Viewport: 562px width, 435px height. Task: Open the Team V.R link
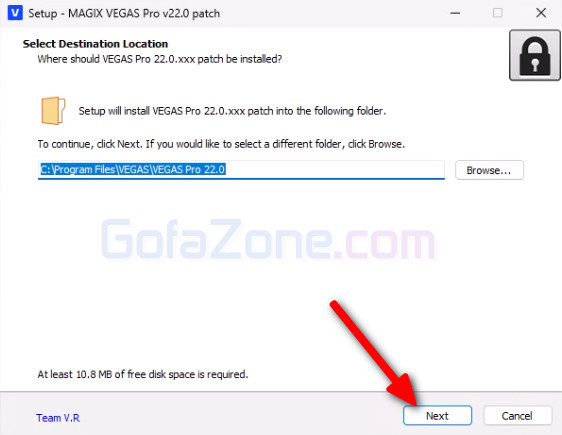point(58,418)
